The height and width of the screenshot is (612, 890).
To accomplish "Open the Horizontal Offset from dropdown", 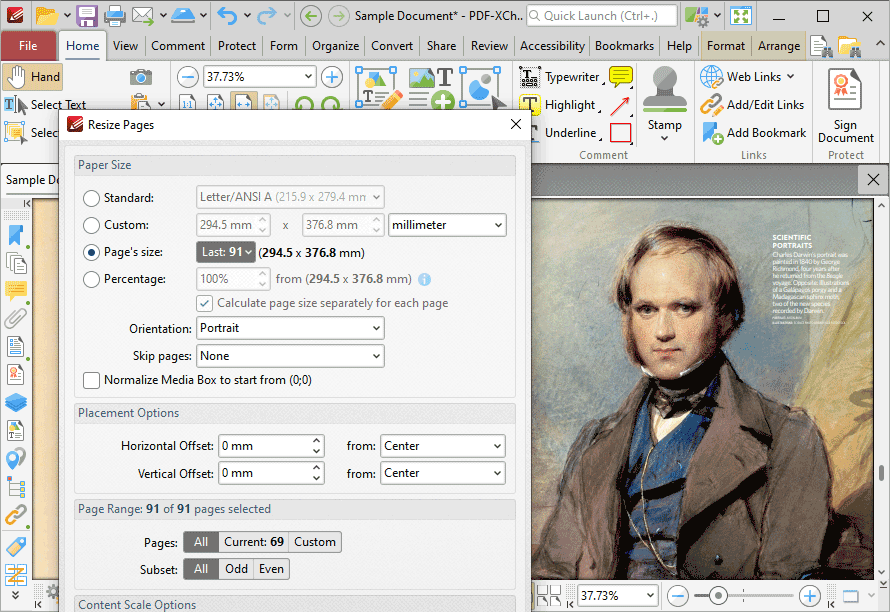I will click(443, 446).
